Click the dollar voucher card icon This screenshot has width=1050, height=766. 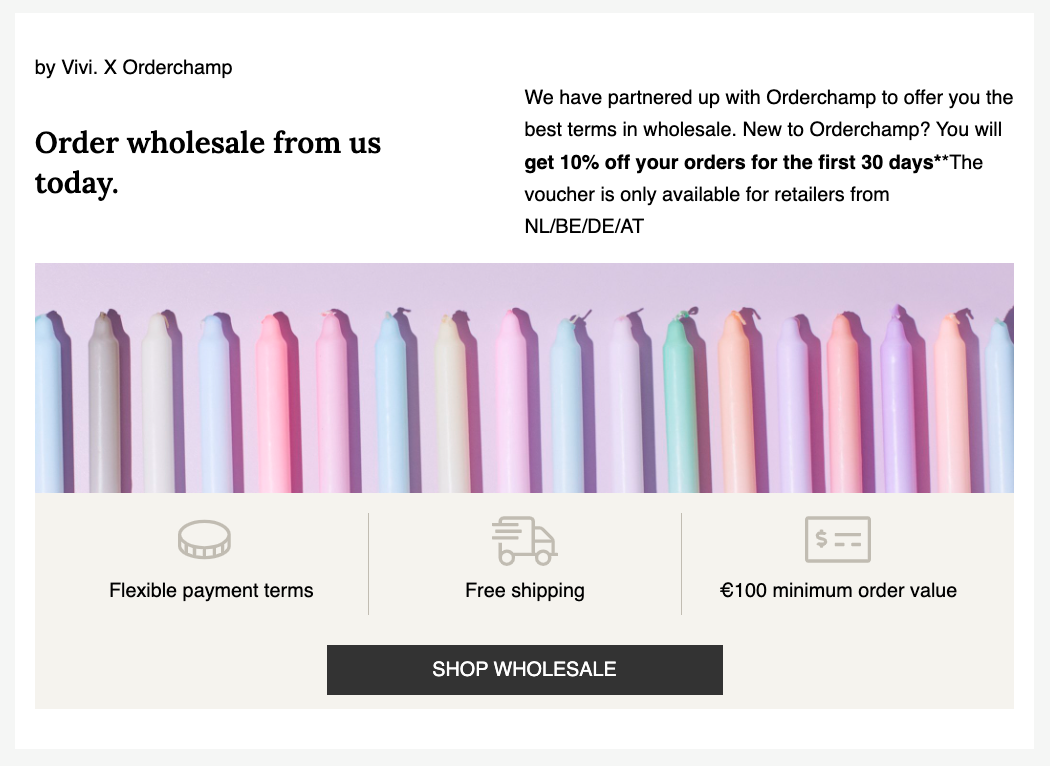838,540
